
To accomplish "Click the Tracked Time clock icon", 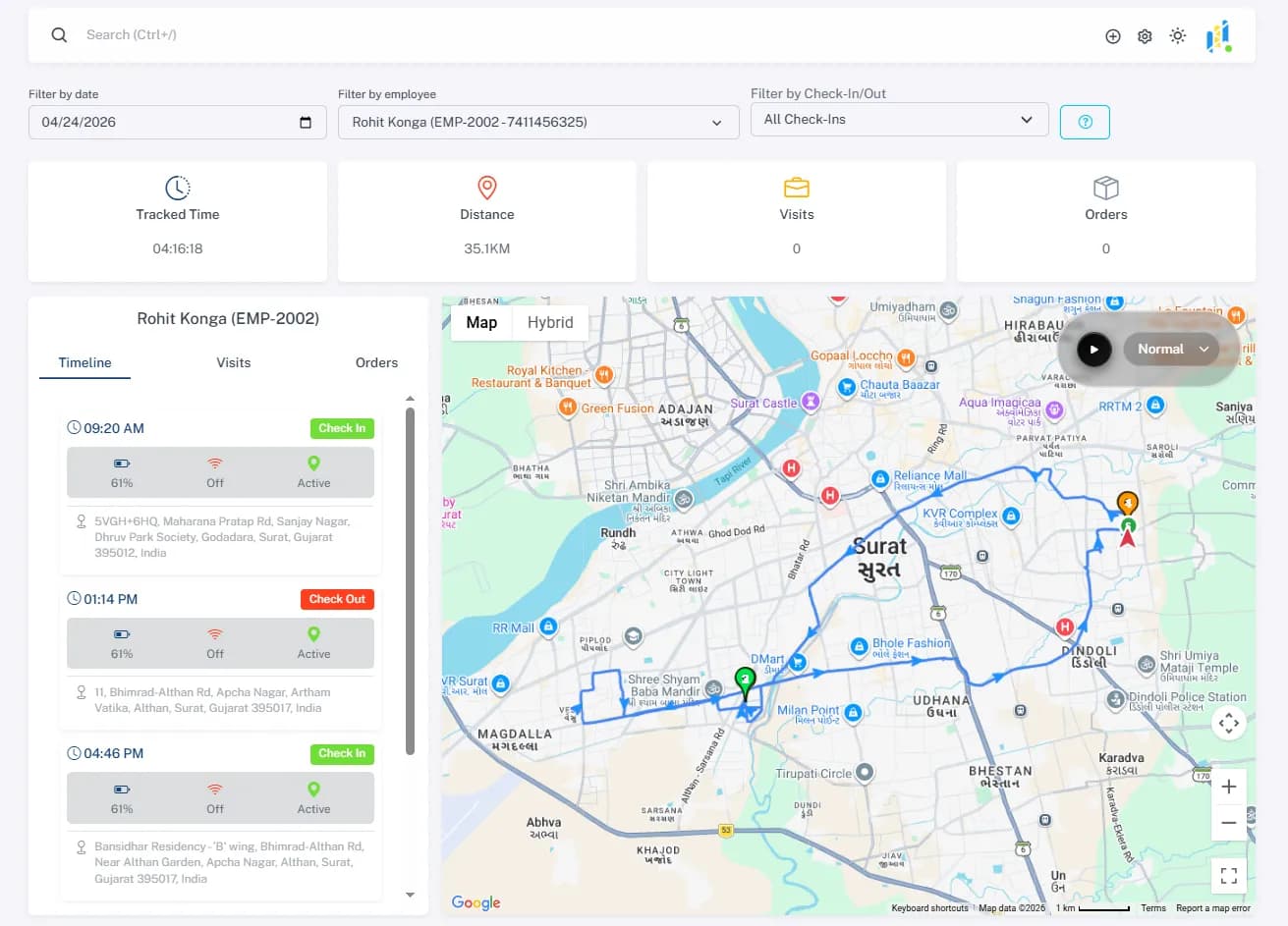I will coord(178,188).
